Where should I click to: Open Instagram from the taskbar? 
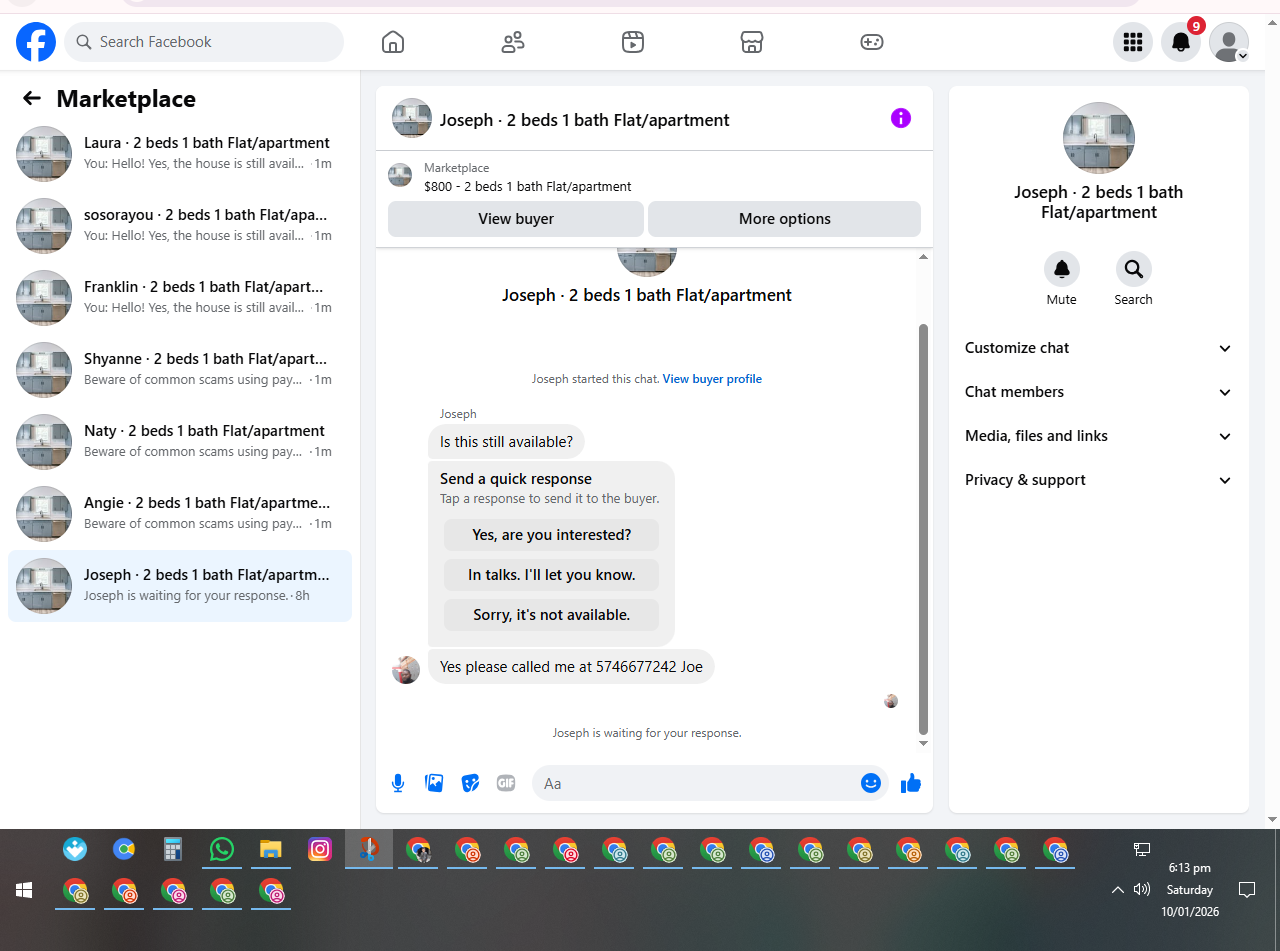[x=320, y=850]
